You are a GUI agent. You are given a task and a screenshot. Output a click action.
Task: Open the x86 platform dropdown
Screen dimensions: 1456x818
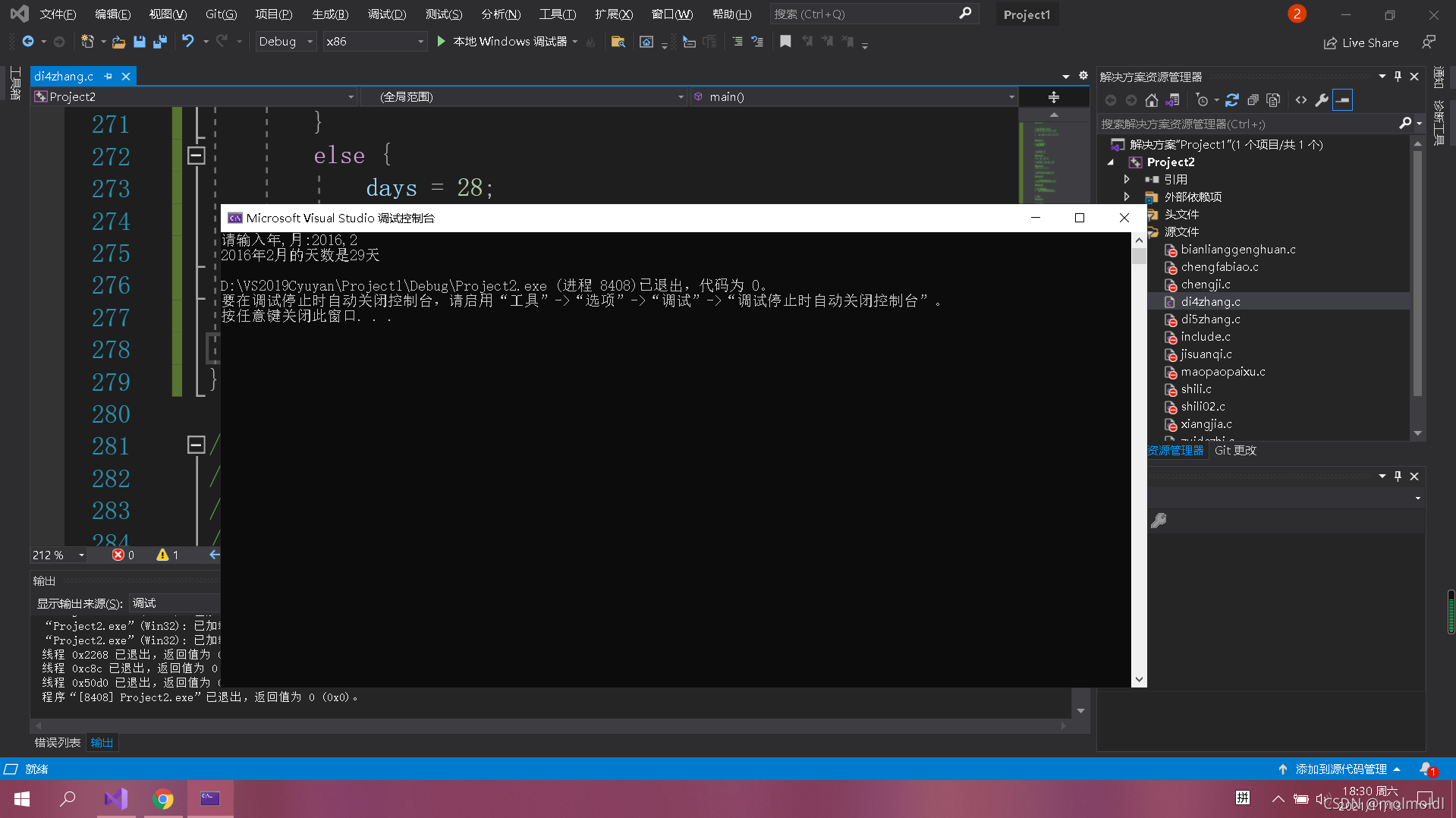coord(374,42)
